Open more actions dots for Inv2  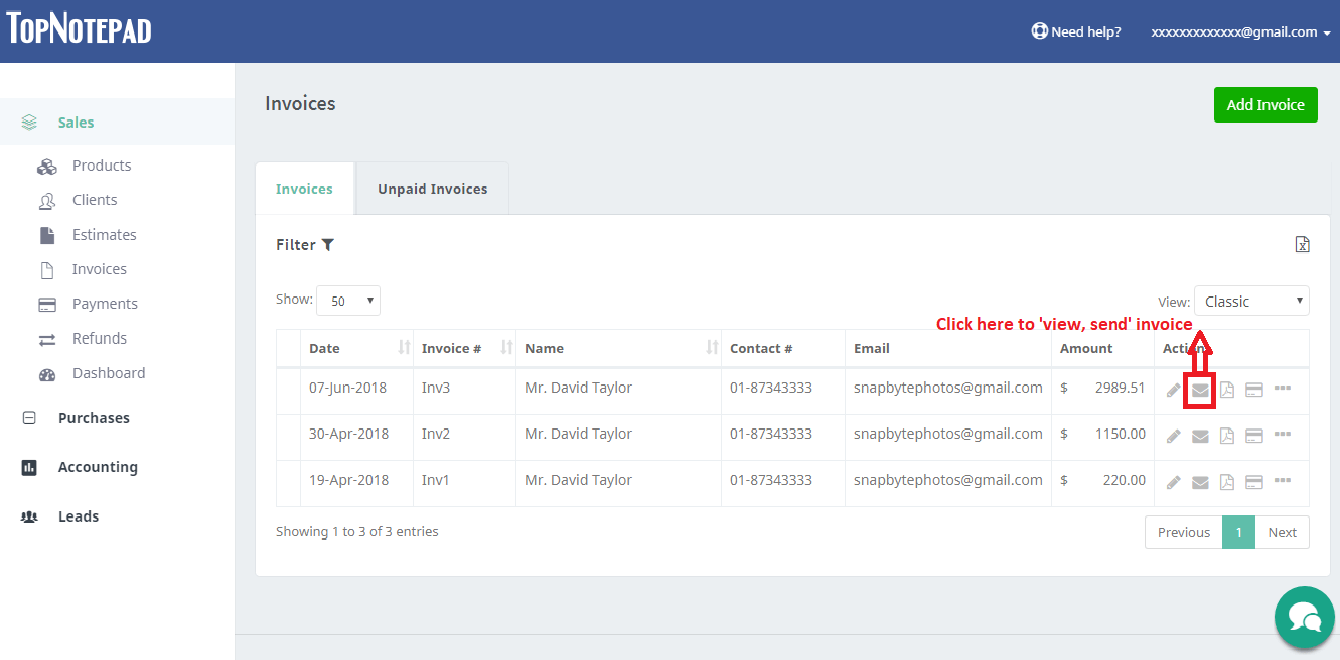tap(1283, 434)
